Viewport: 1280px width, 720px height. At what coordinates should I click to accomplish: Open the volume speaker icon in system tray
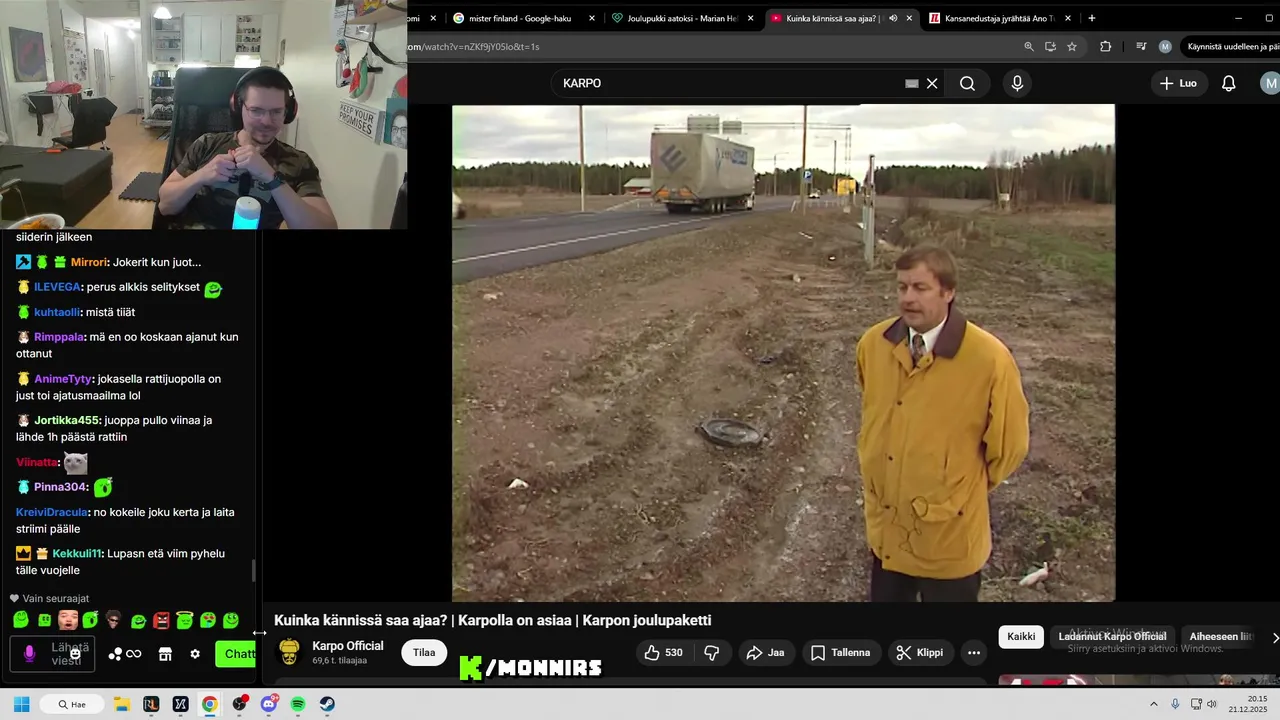pyautogui.click(x=1212, y=704)
